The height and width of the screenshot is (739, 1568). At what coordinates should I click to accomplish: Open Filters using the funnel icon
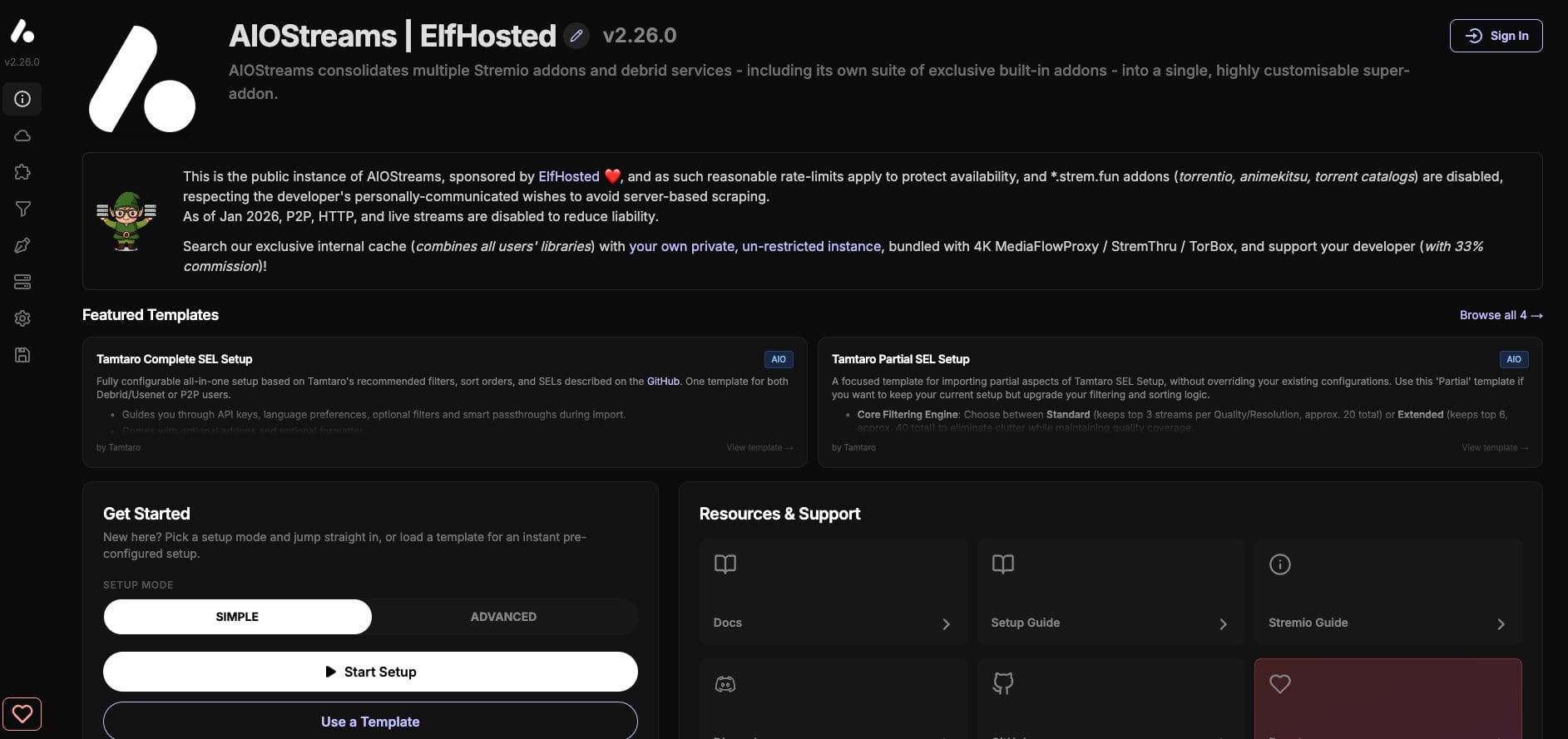click(22, 209)
